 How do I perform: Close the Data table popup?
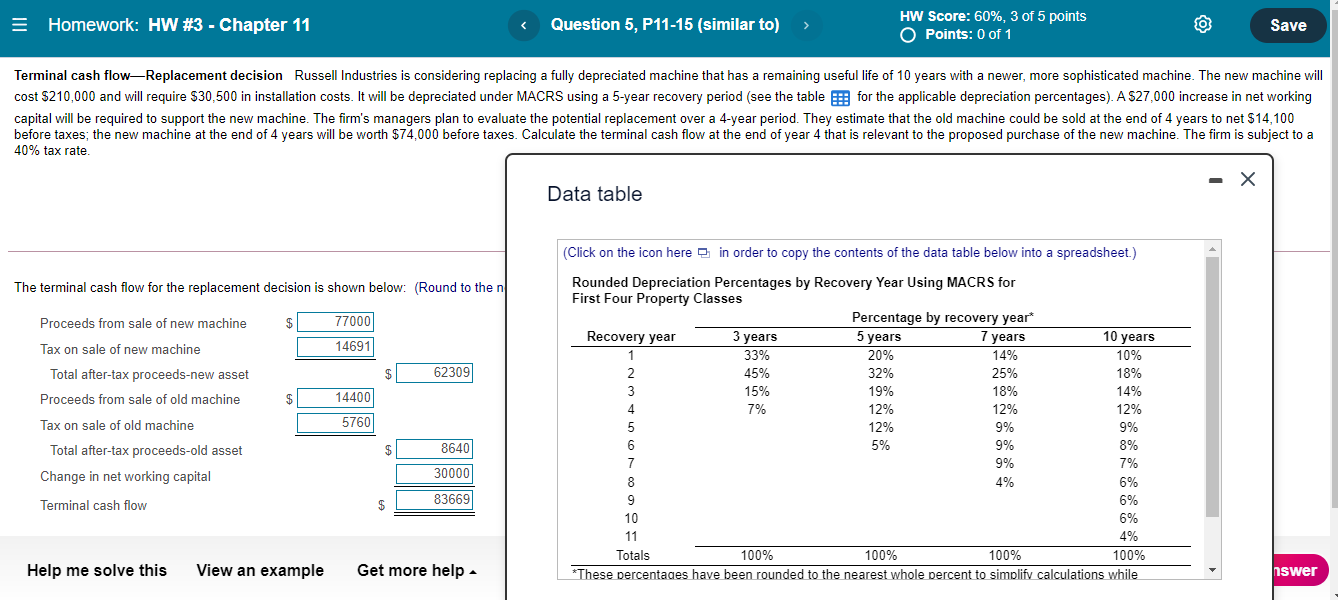click(1247, 179)
